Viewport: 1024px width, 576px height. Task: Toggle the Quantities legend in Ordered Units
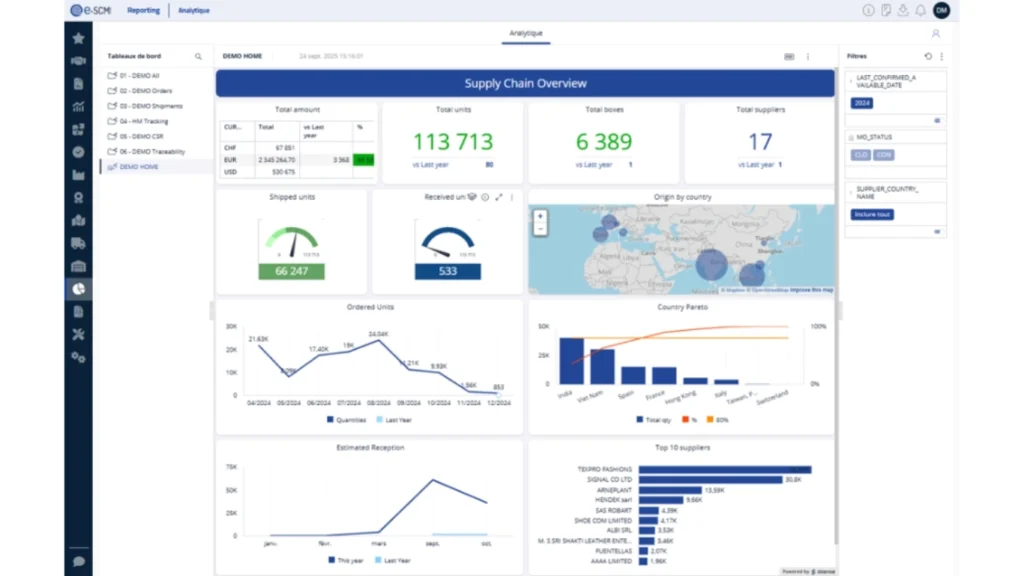pos(346,420)
